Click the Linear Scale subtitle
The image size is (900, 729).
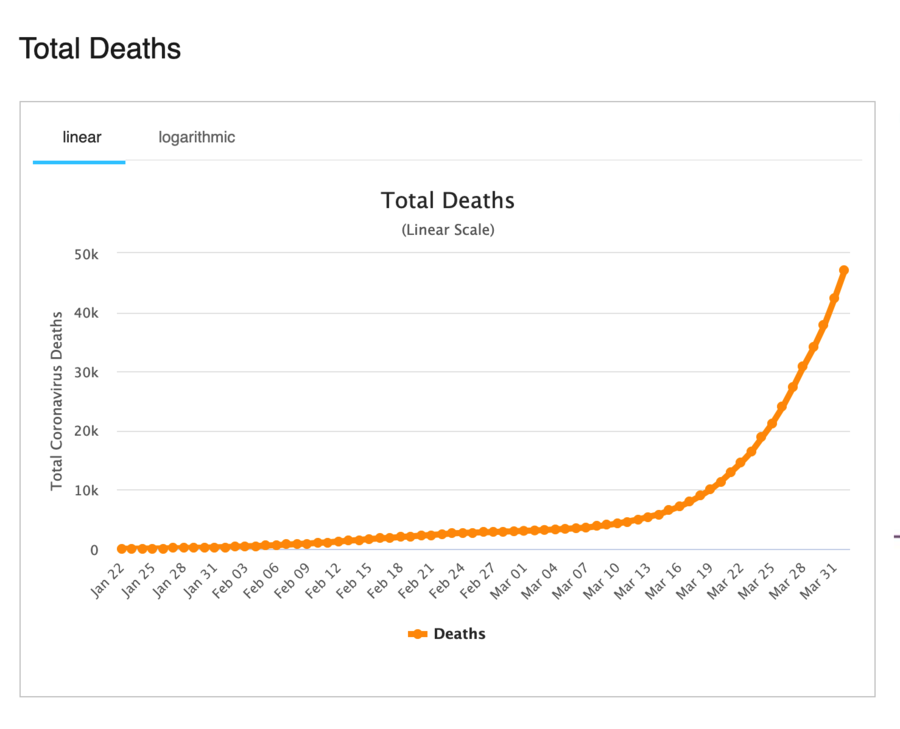click(447, 230)
